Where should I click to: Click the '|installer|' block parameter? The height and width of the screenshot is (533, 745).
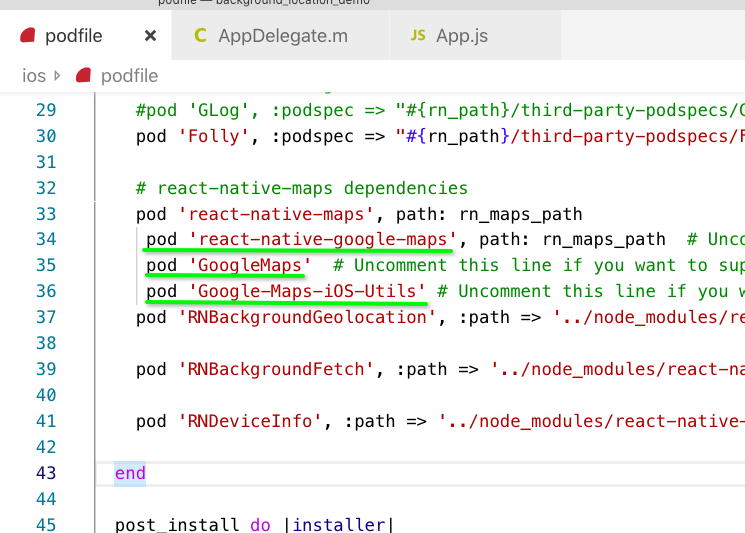coord(338,525)
